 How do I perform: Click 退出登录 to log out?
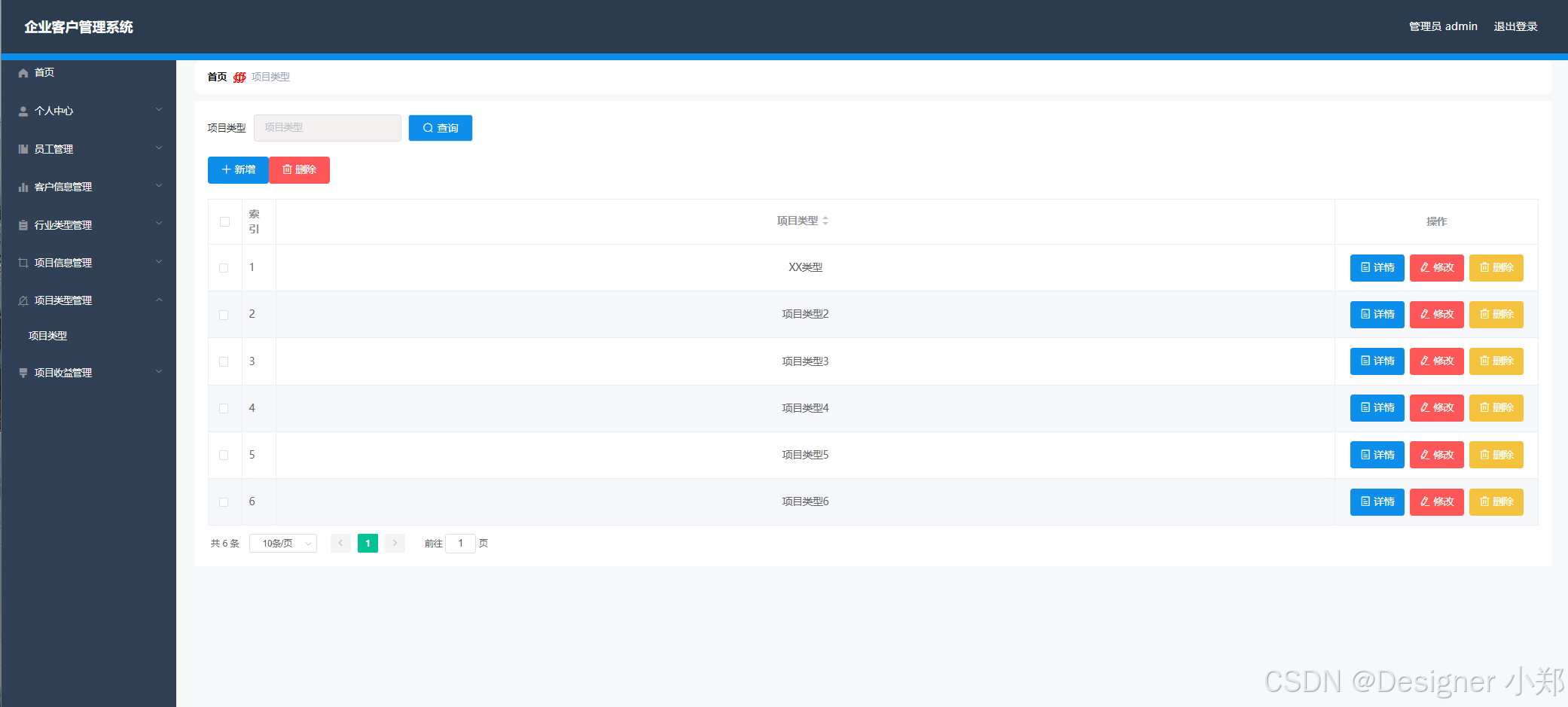(x=1515, y=26)
